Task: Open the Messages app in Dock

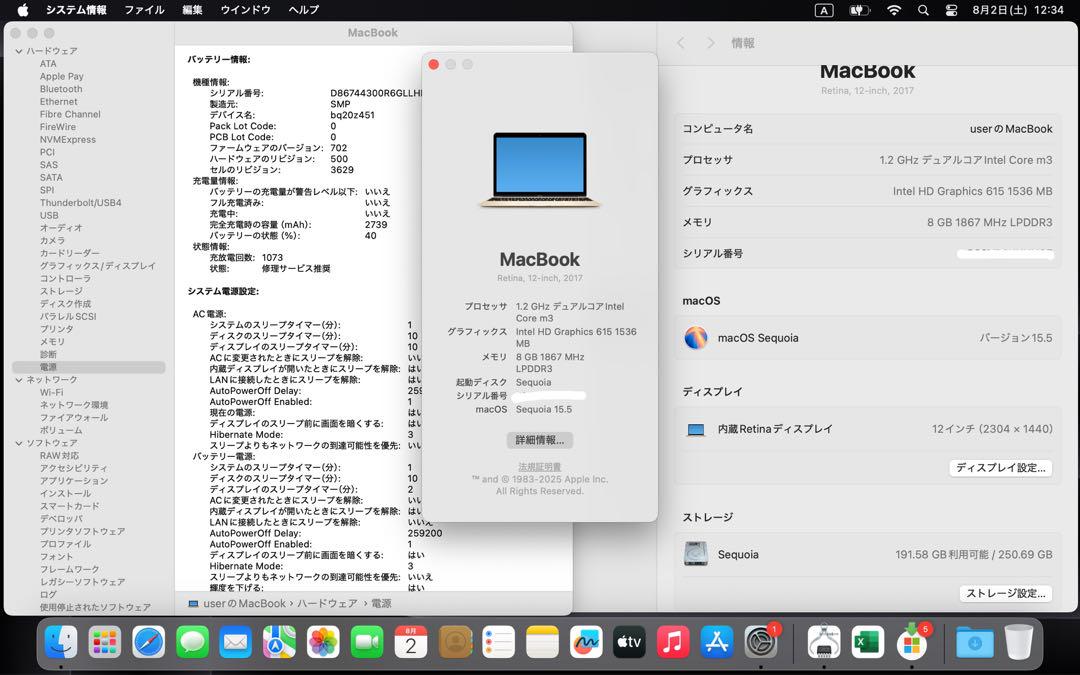Action: pos(192,643)
